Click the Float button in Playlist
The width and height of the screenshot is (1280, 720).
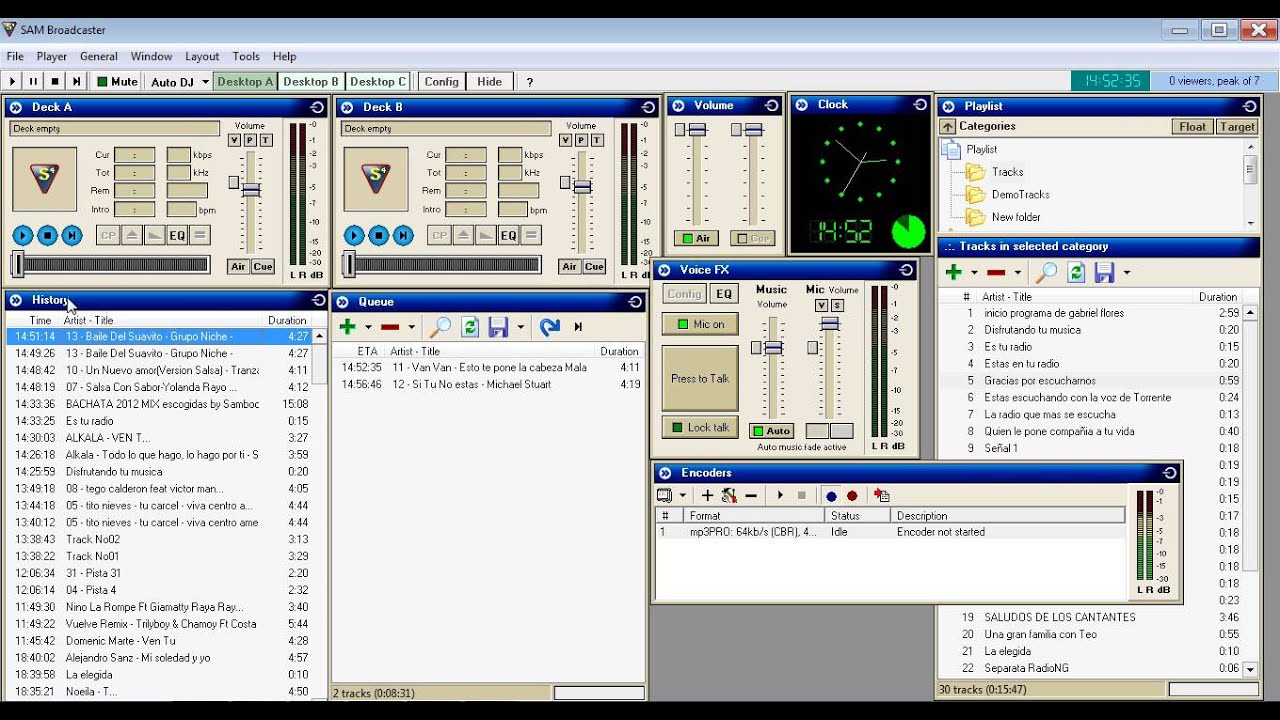click(1192, 127)
